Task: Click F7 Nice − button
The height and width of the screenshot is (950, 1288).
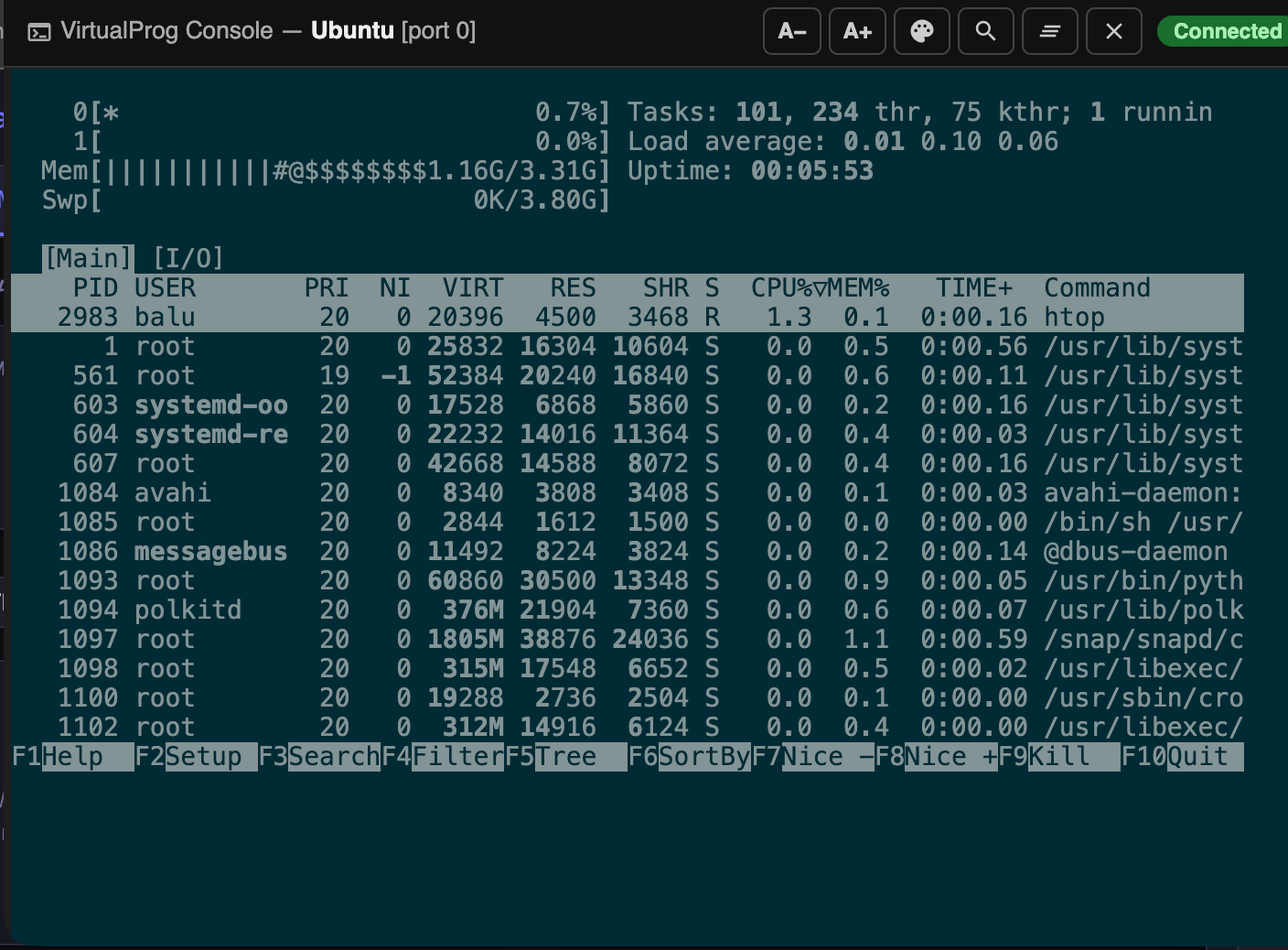Action: (812, 757)
